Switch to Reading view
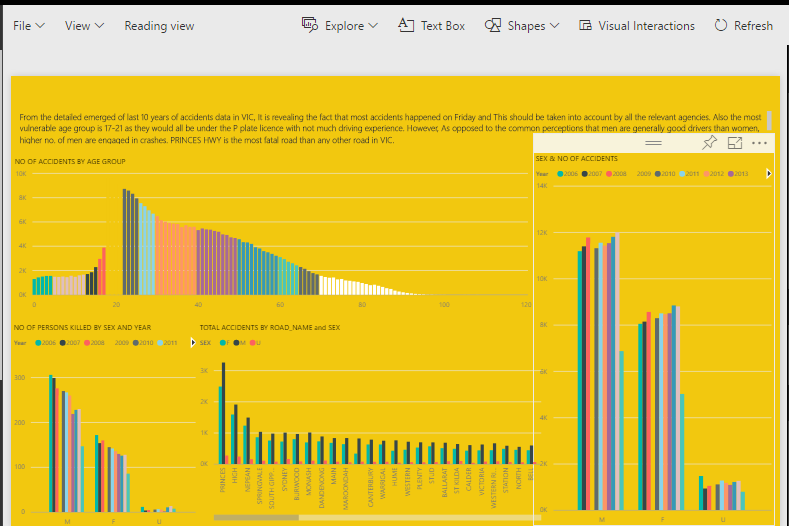This screenshot has height=526, width=789. coord(159,26)
